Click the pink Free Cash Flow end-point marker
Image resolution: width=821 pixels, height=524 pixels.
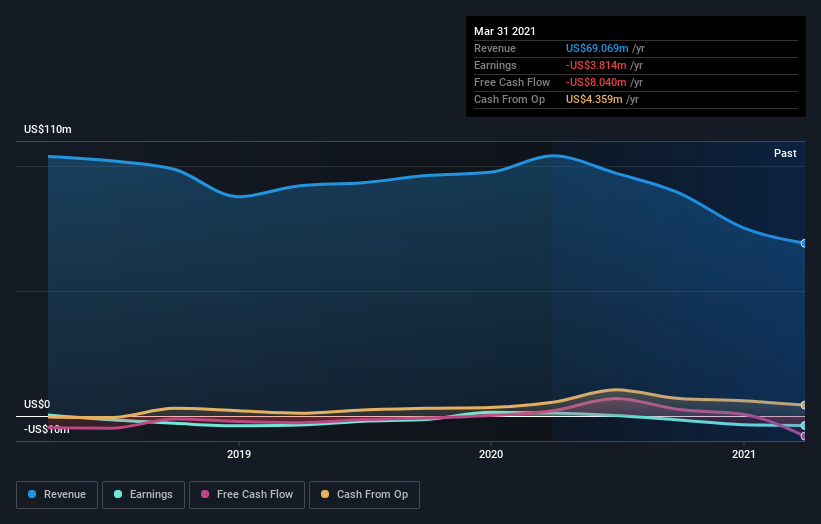[804, 436]
